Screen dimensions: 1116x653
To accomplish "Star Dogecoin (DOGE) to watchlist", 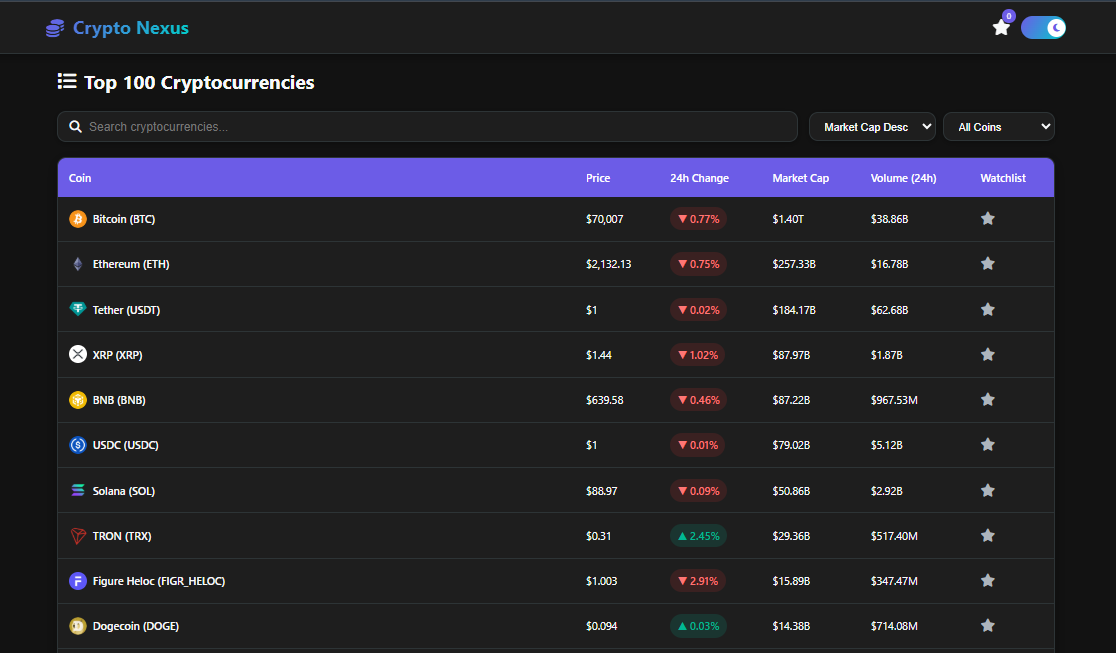I will pos(988,625).
